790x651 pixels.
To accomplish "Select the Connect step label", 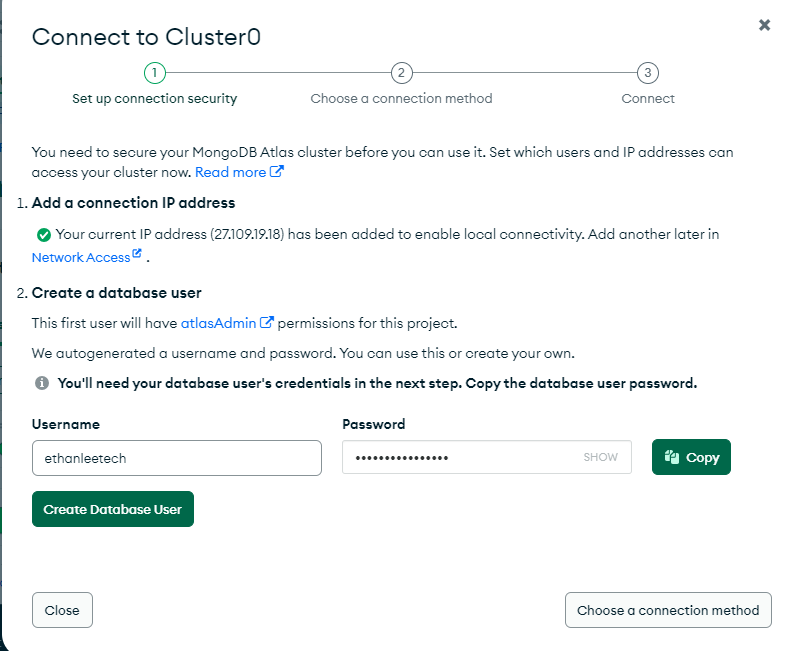I will tap(648, 98).
